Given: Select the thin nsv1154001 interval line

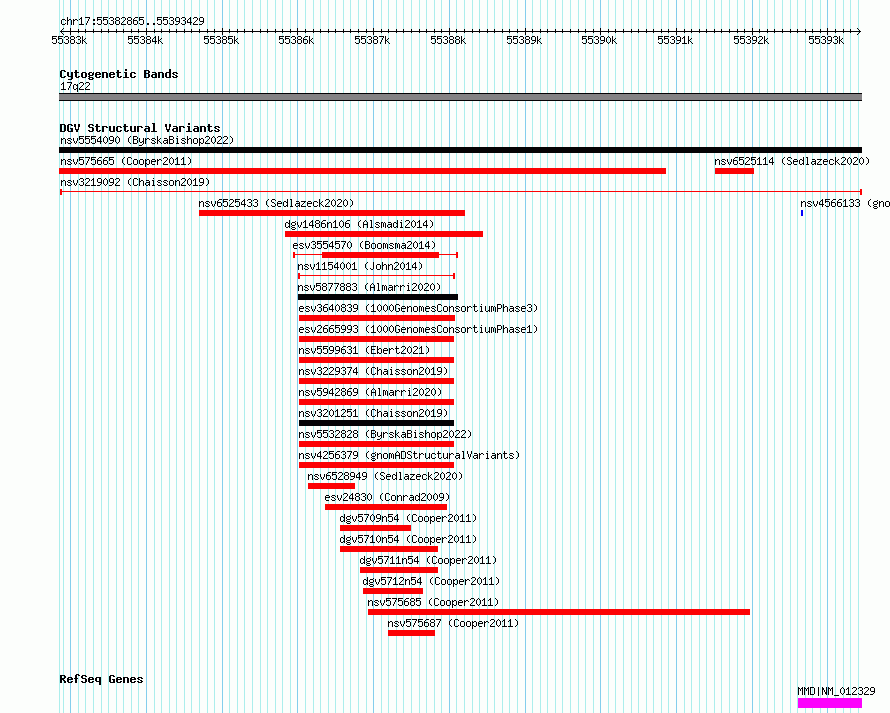Looking at the screenshot, I should [376, 276].
